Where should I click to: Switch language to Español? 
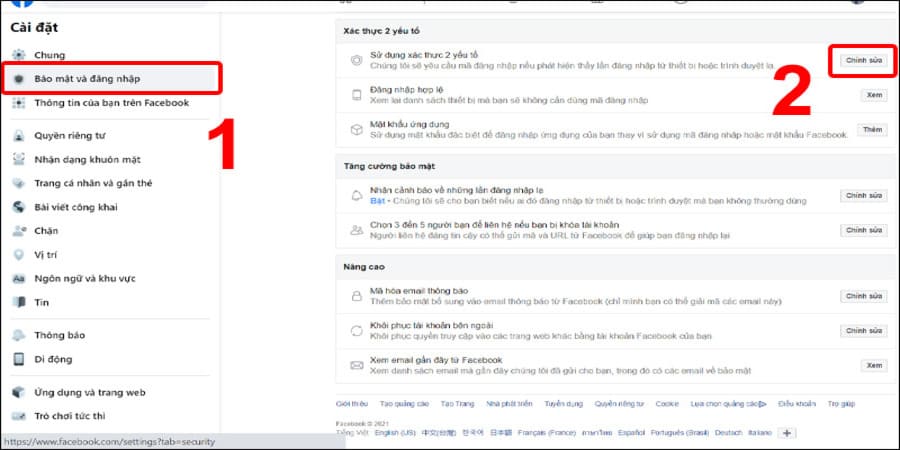tap(631, 433)
